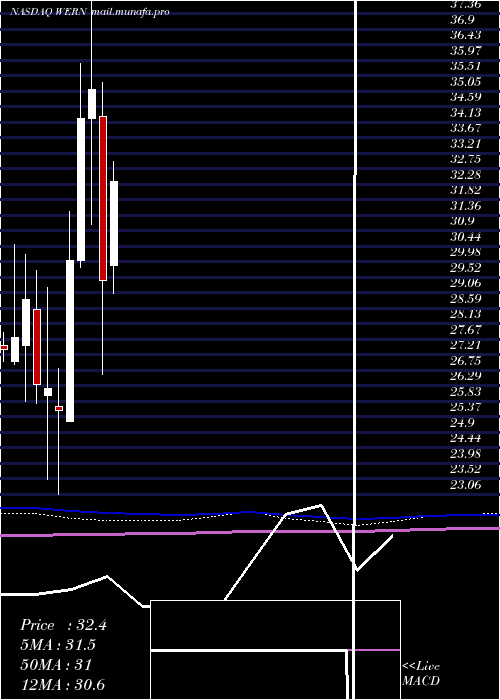
Task: Click the price axis label 28.59
Action: coord(466,299)
